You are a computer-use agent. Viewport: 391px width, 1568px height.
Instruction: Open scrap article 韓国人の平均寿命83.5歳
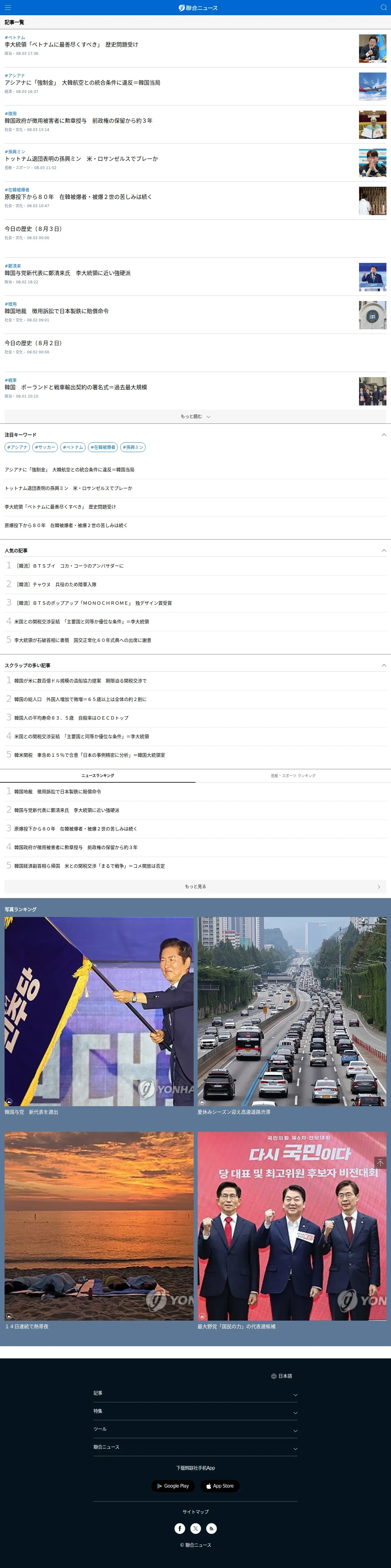tap(71, 718)
